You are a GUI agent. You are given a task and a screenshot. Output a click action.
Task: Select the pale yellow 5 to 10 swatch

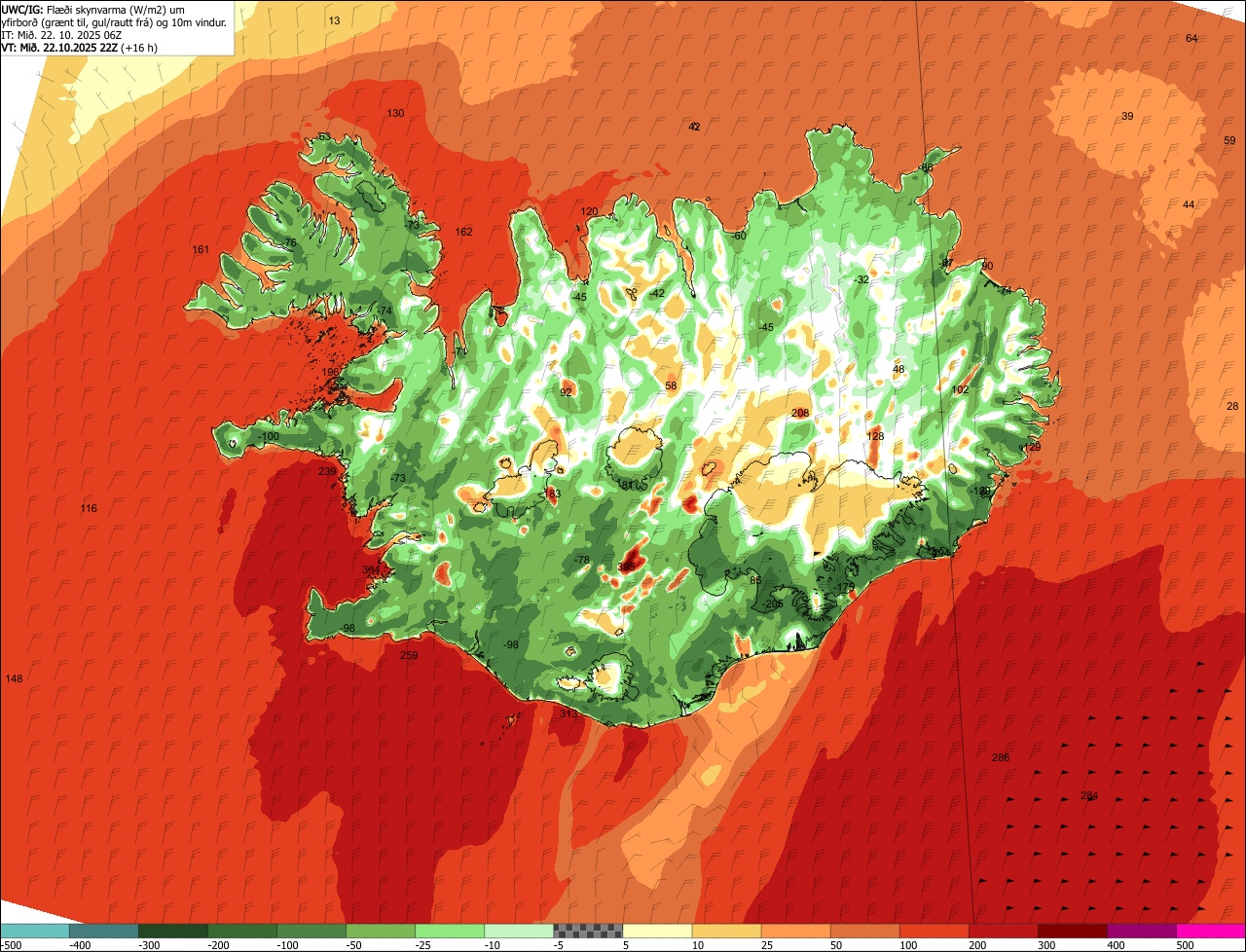tap(656, 930)
